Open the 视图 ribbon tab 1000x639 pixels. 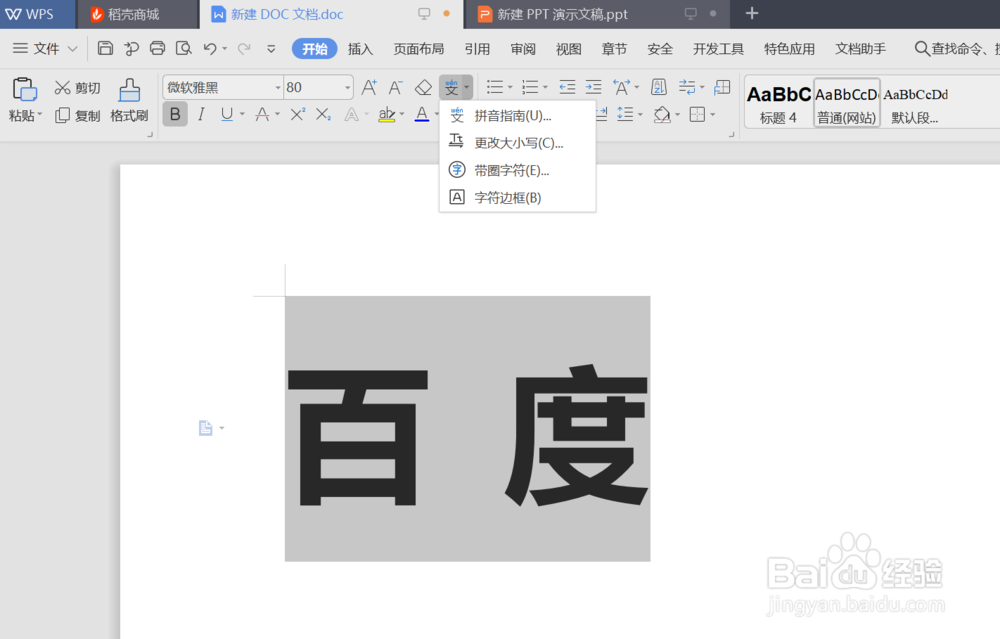(568, 49)
